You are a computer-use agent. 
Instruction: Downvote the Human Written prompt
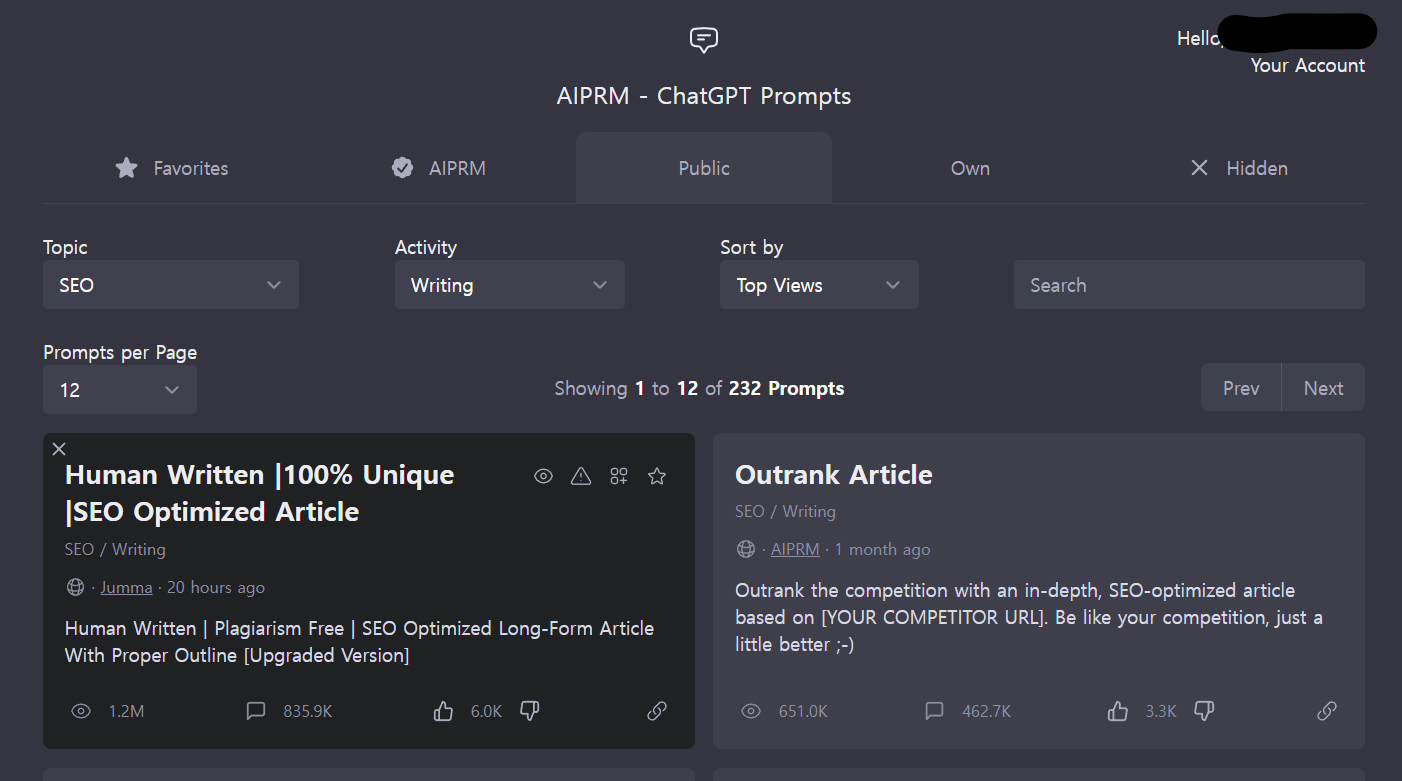pos(530,711)
